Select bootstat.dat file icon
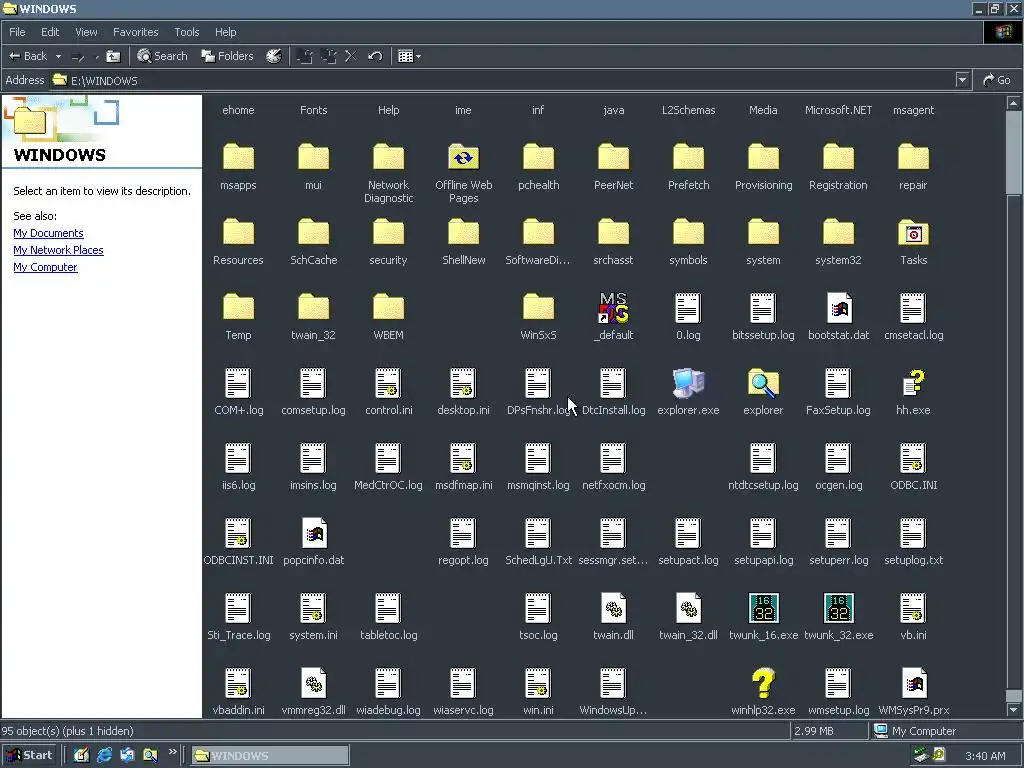This screenshot has height=768, width=1024. coord(839,308)
